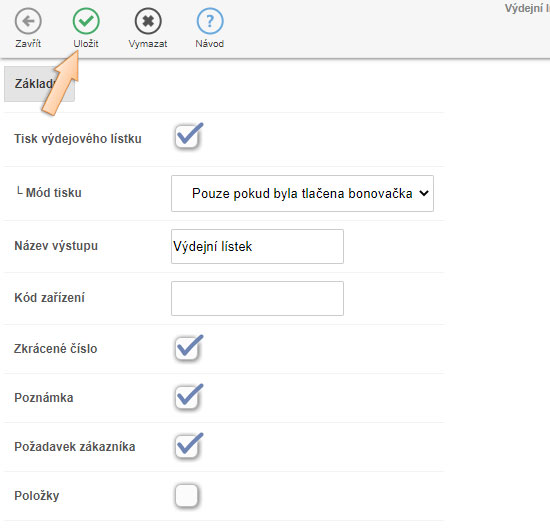Click the Název výstupu input field
Viewport: 550px width, 529px height.
coord(257,246)
